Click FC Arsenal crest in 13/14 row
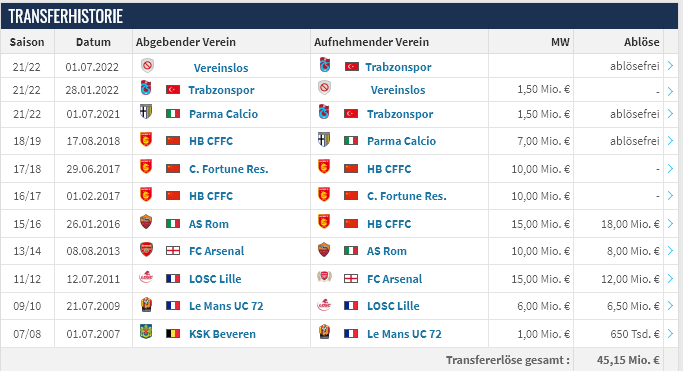683x371 pixels. pyautogui.click(x=146, y=250)
